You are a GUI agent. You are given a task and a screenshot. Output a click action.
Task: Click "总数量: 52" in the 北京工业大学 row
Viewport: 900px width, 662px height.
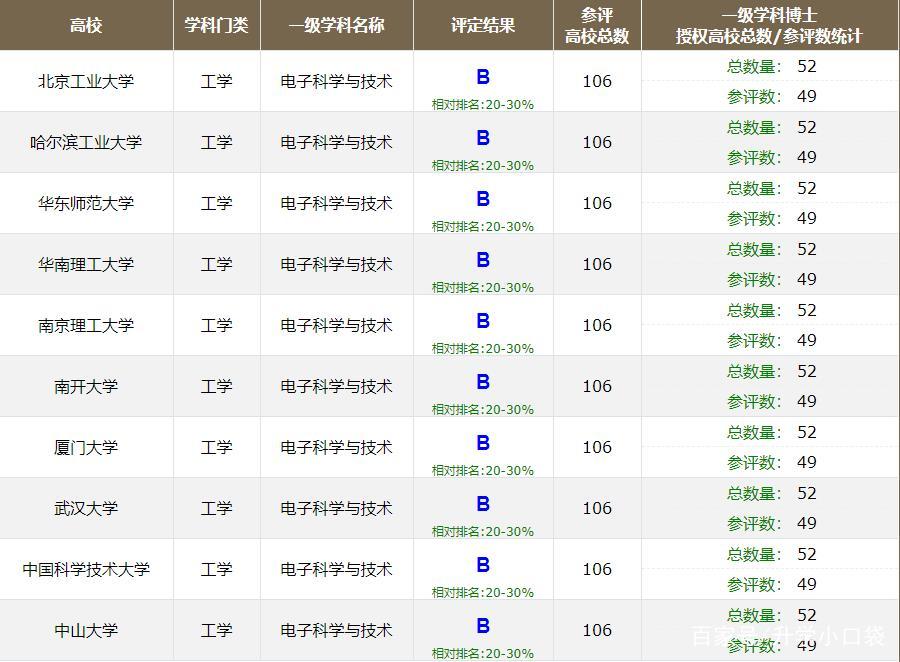771,66
